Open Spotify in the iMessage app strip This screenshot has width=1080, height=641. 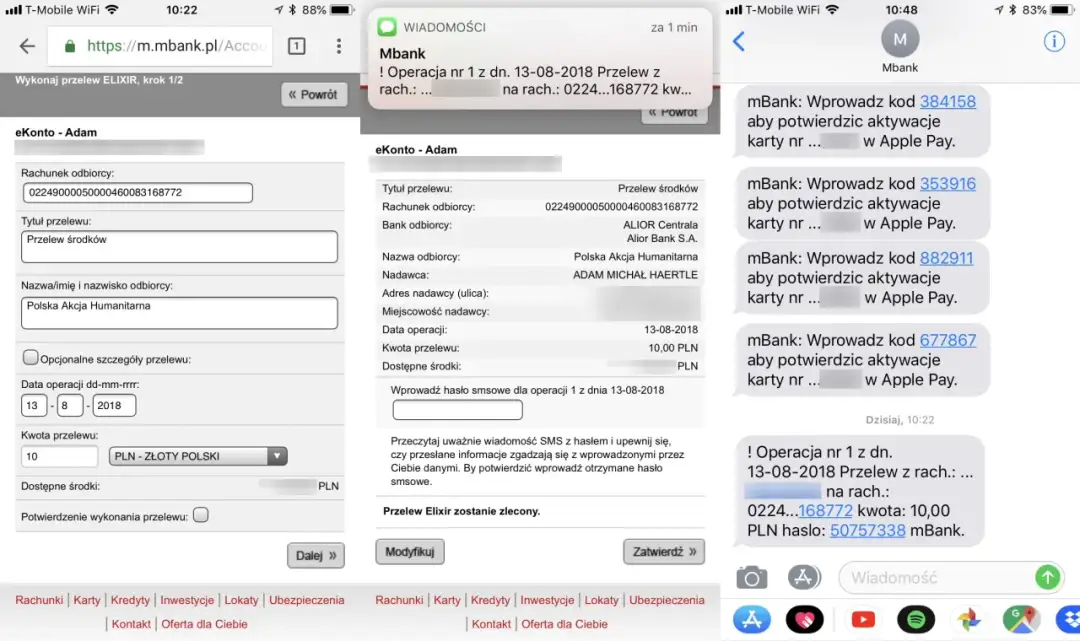(x=916, y=620)
